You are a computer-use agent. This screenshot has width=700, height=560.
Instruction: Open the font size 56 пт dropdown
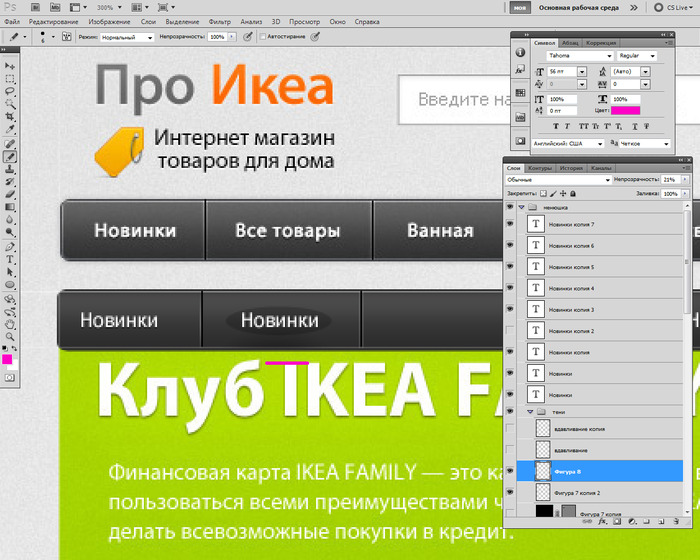tap(582, 71)
